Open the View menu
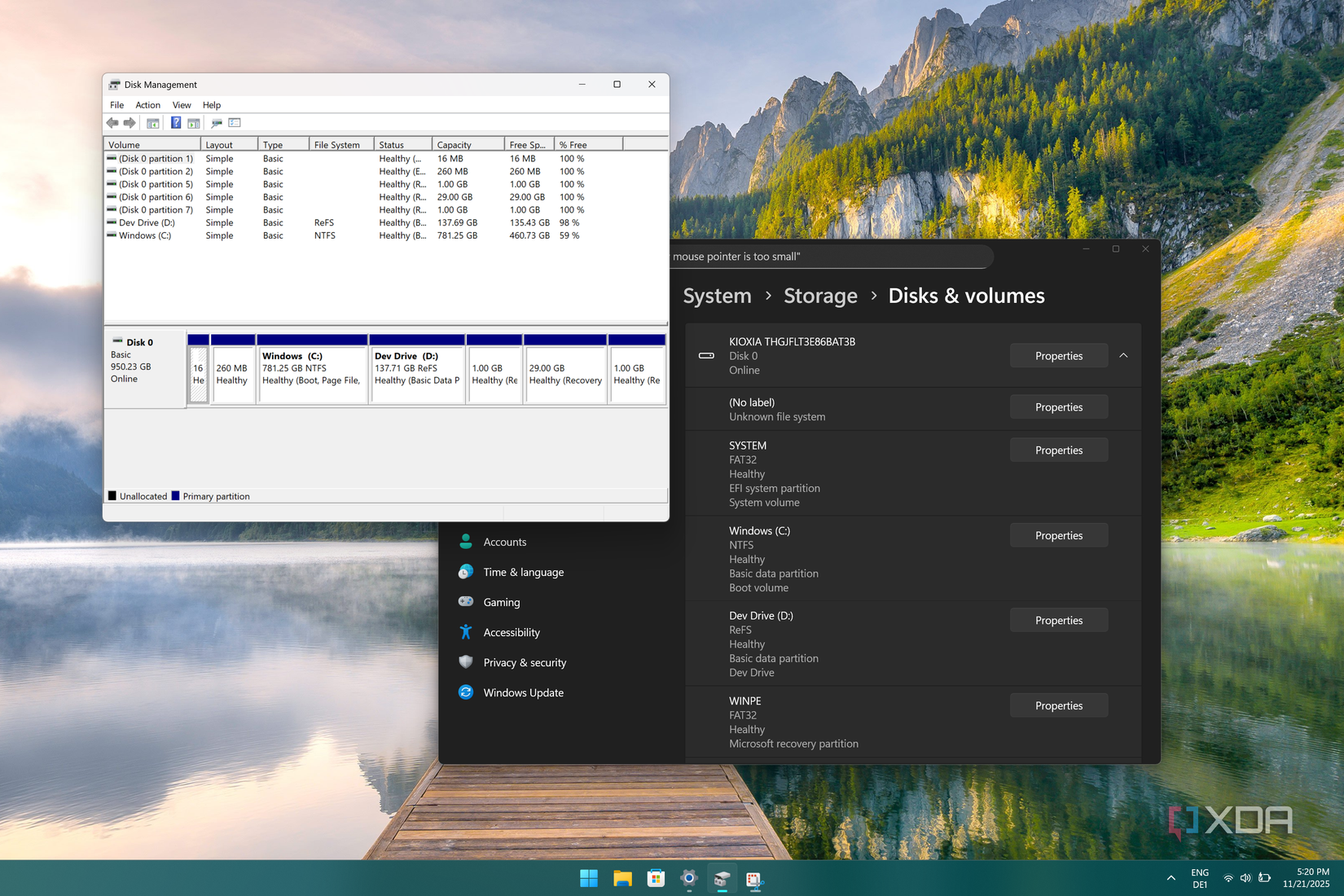 [182, 105]
